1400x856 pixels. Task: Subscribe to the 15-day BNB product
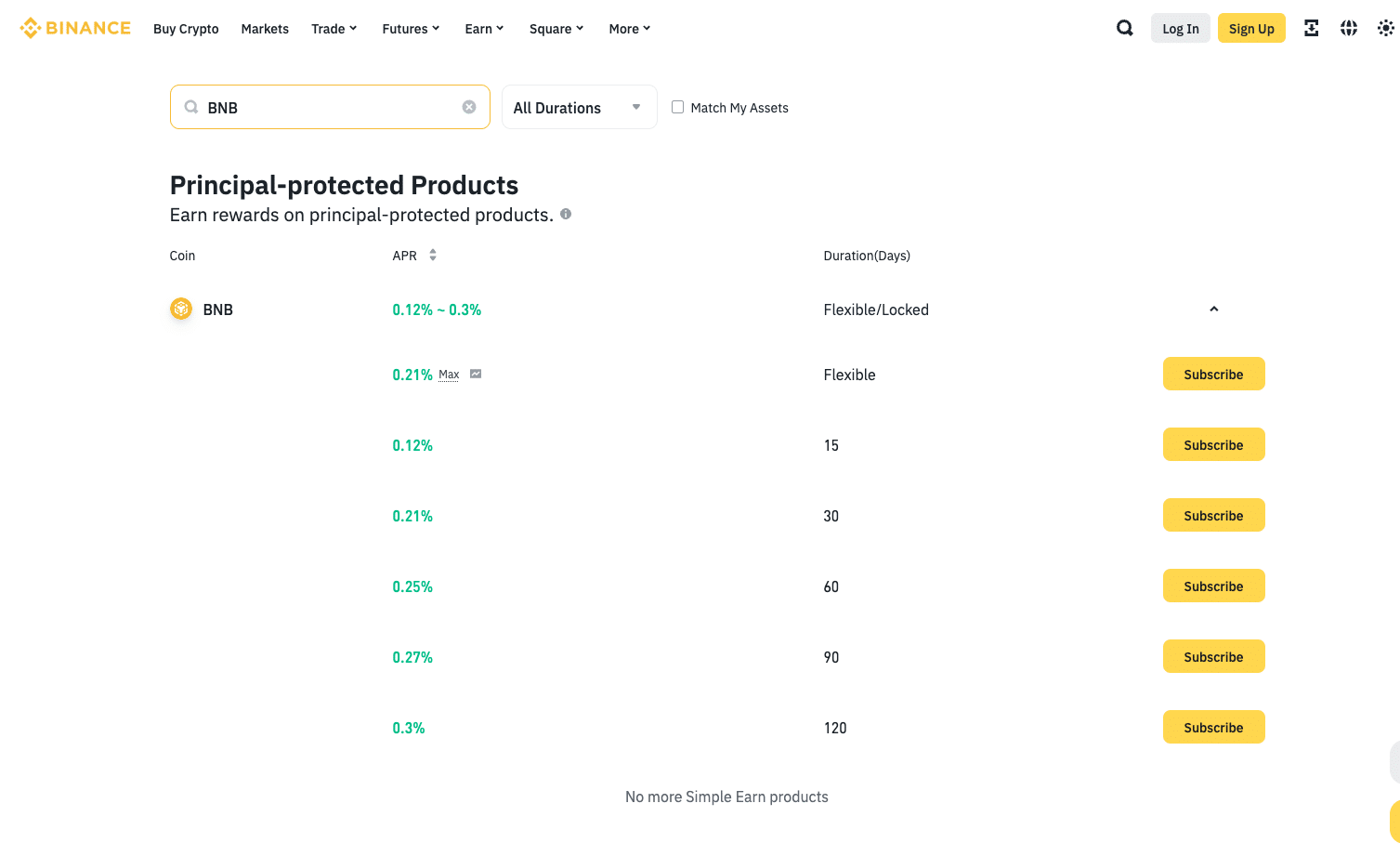point(1213,444)
